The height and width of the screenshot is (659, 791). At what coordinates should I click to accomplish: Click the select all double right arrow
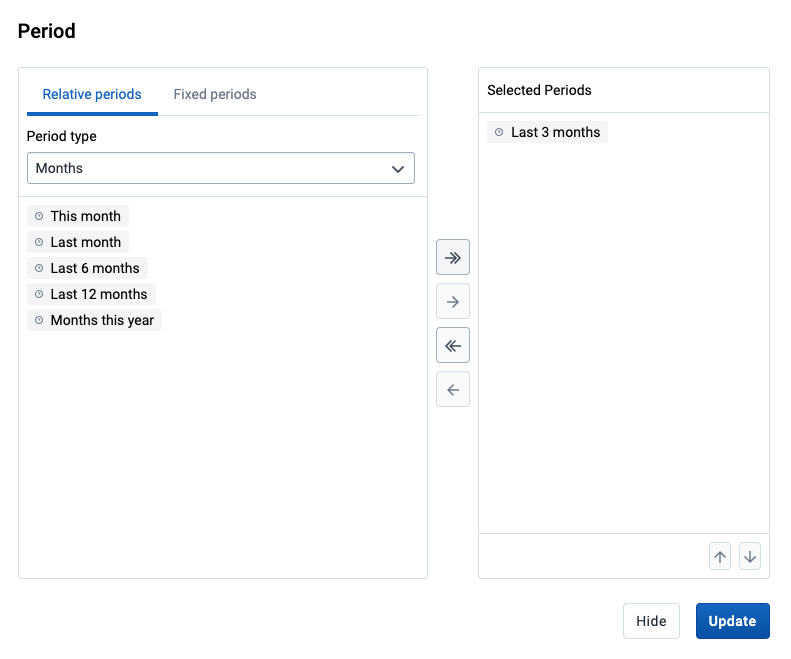453,257
